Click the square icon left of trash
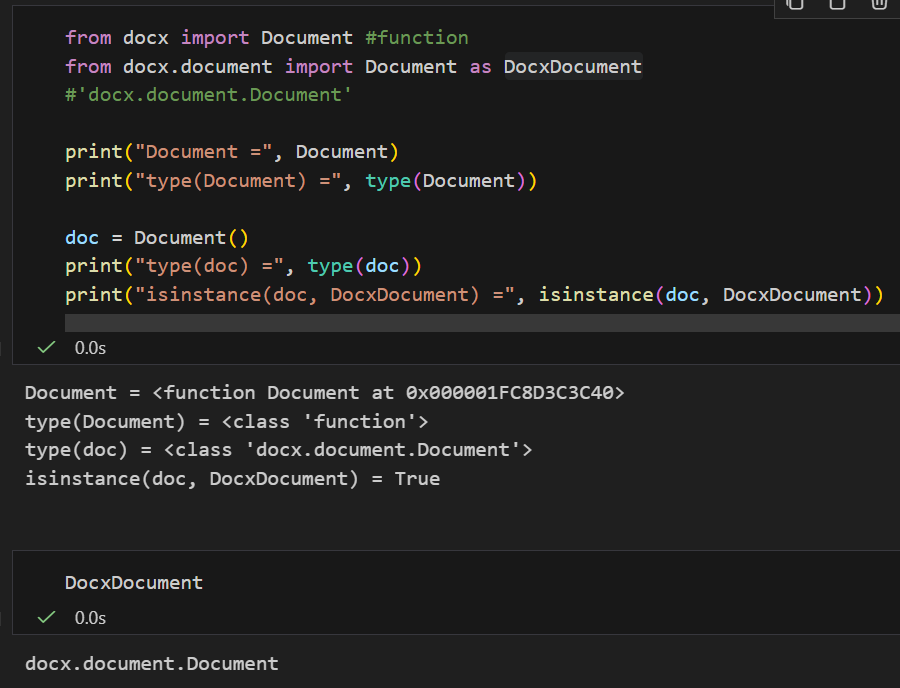900x688 pixels. pyautogui.click(x=838, y=4)
